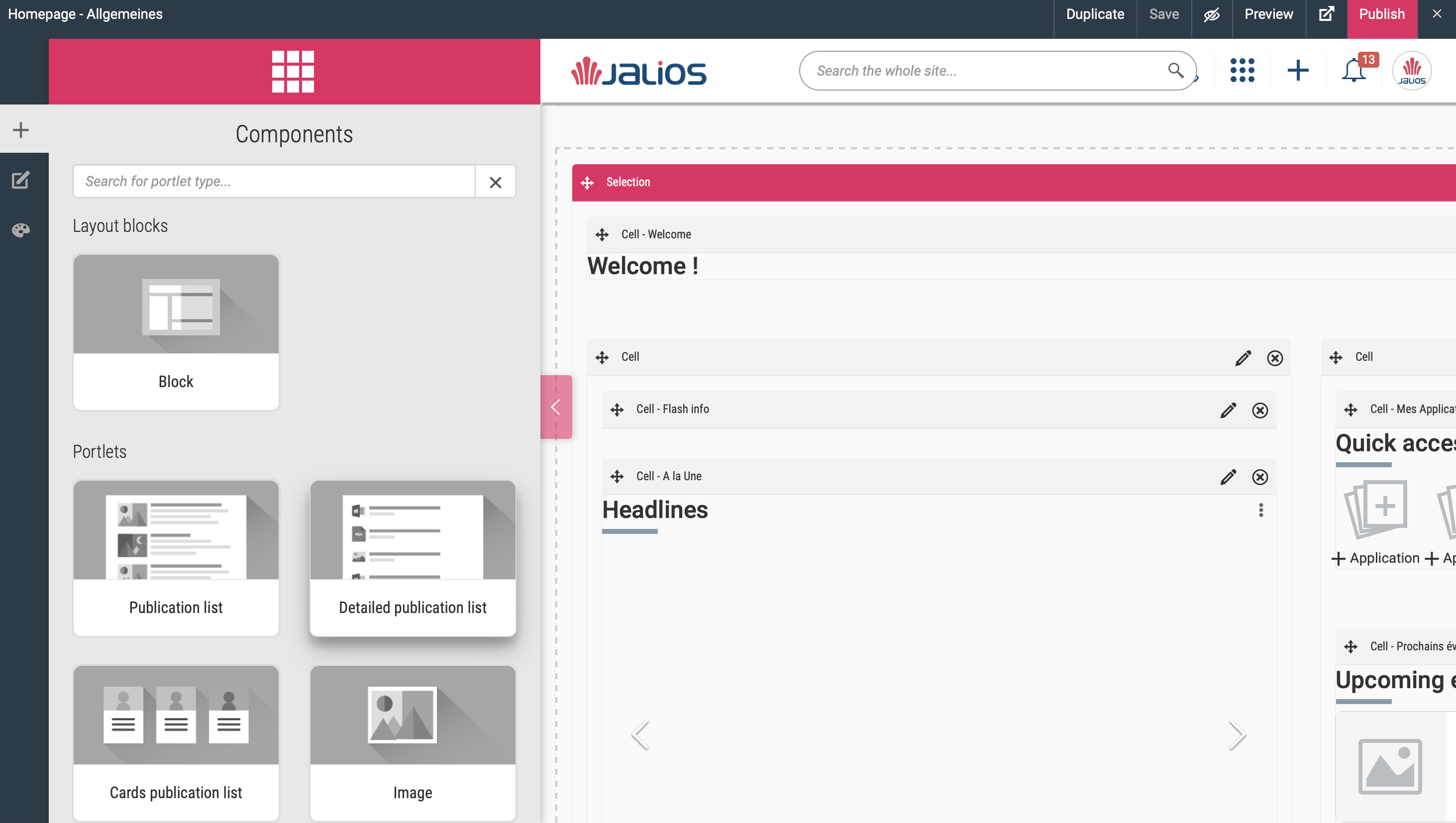1456x823 pixels.
Task: Click the Duplicate button
Action: pos(1095,14)
